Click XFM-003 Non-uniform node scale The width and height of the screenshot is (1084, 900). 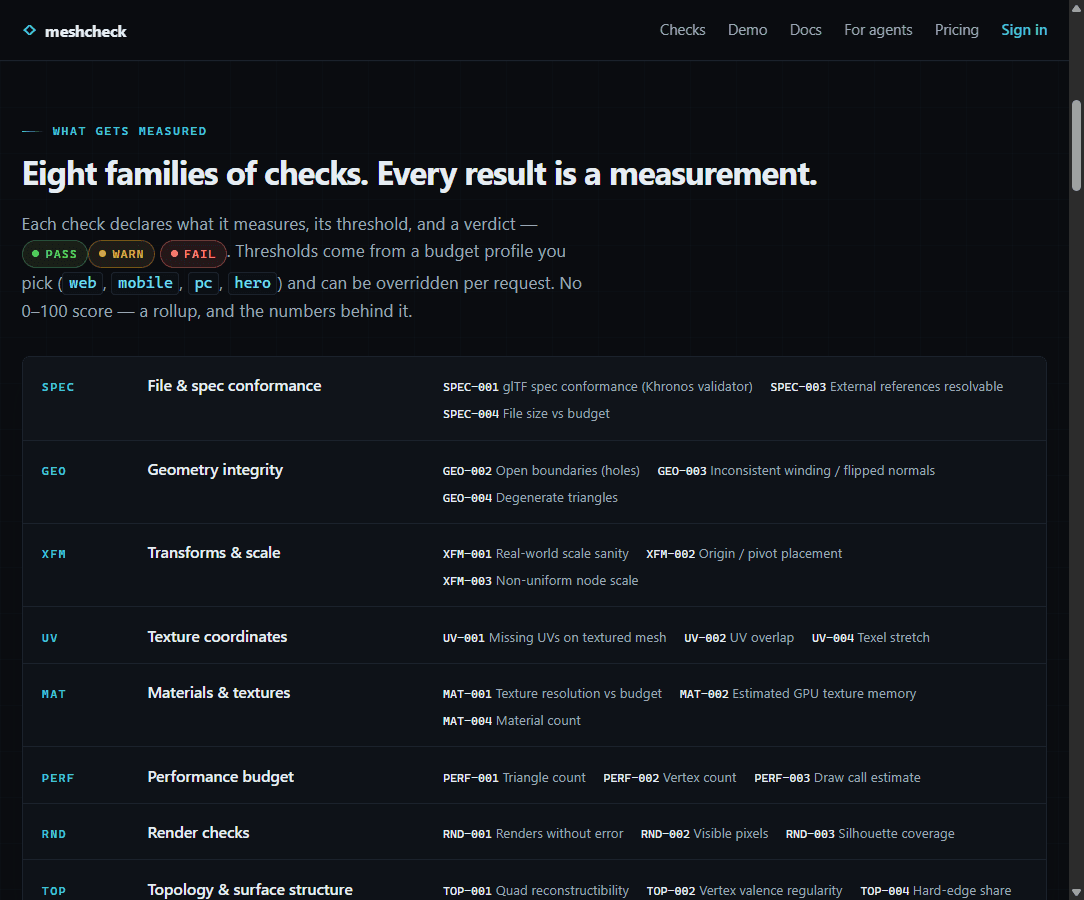[541, 581]
